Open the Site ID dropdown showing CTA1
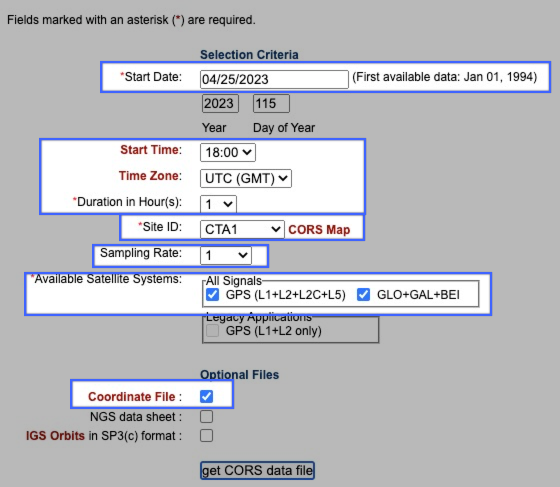 (242, 229)
